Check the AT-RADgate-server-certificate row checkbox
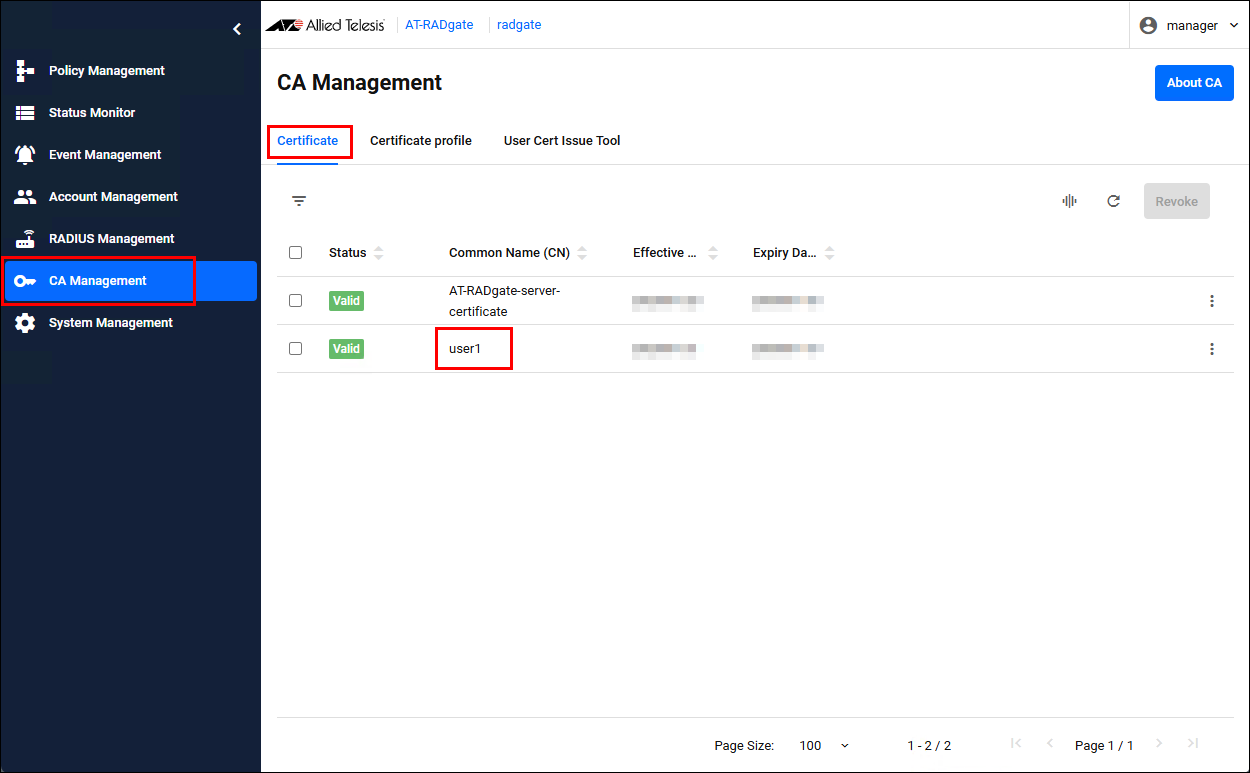This screenshot has width=1250, height=773. click(x=295, y=301)
